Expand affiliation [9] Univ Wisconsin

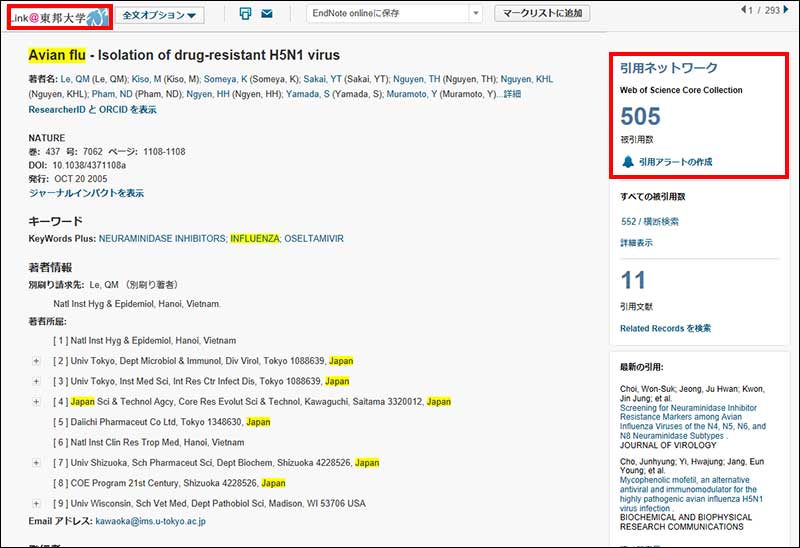point(36,504)
